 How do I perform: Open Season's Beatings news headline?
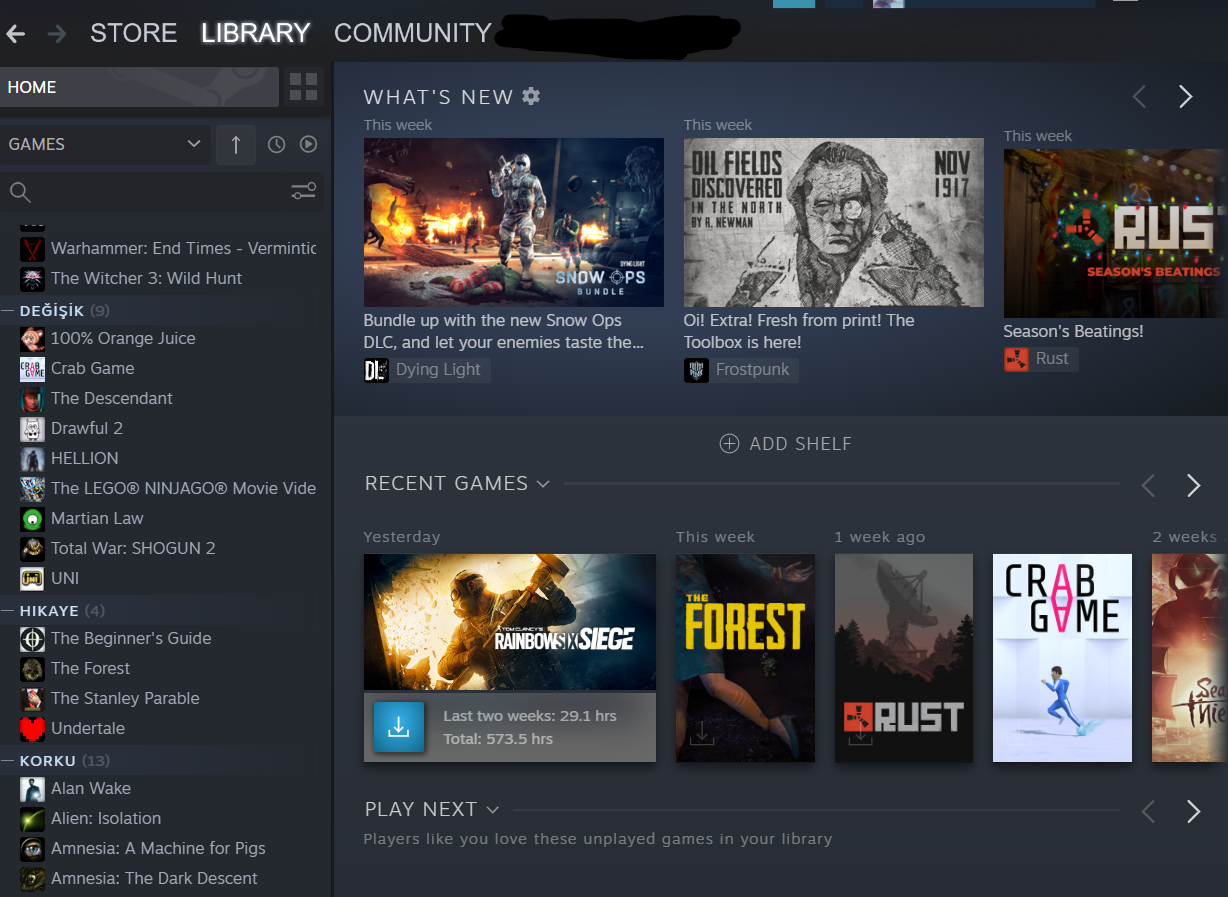point(1073,331)
